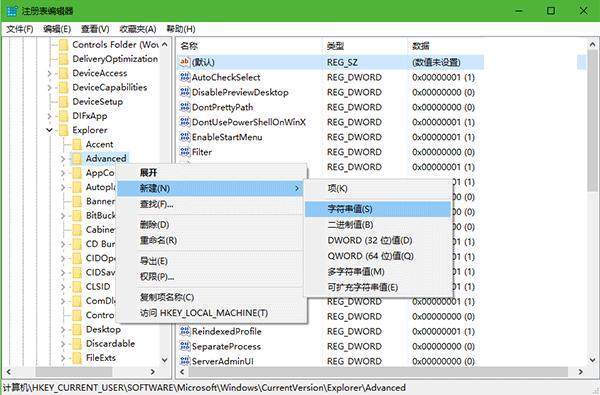600x395 pixels.
Task: Click the AutoCheckSelect DWORD icon
Action: pos(185,77)
